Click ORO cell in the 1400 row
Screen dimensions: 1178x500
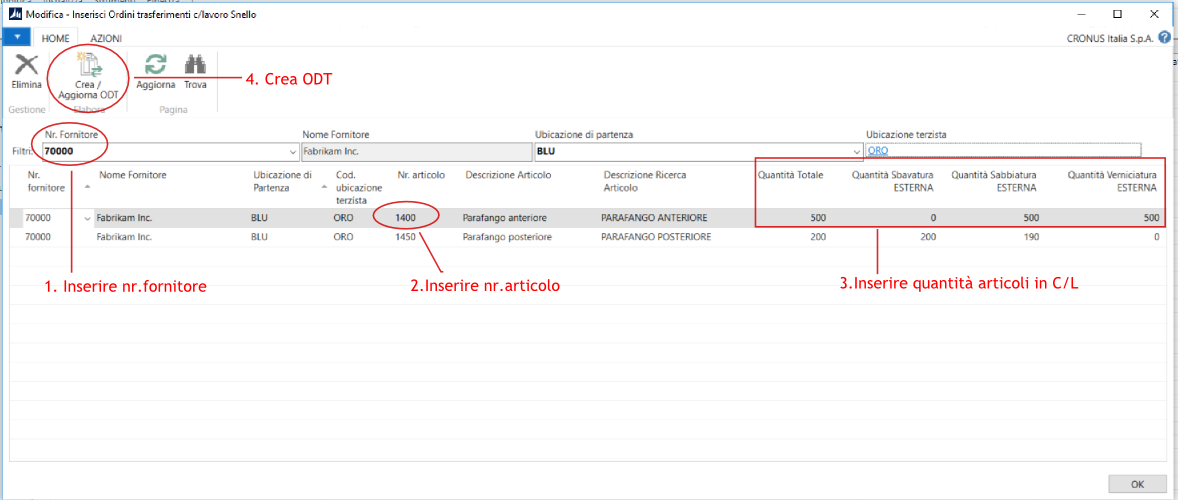click(344, 218)
